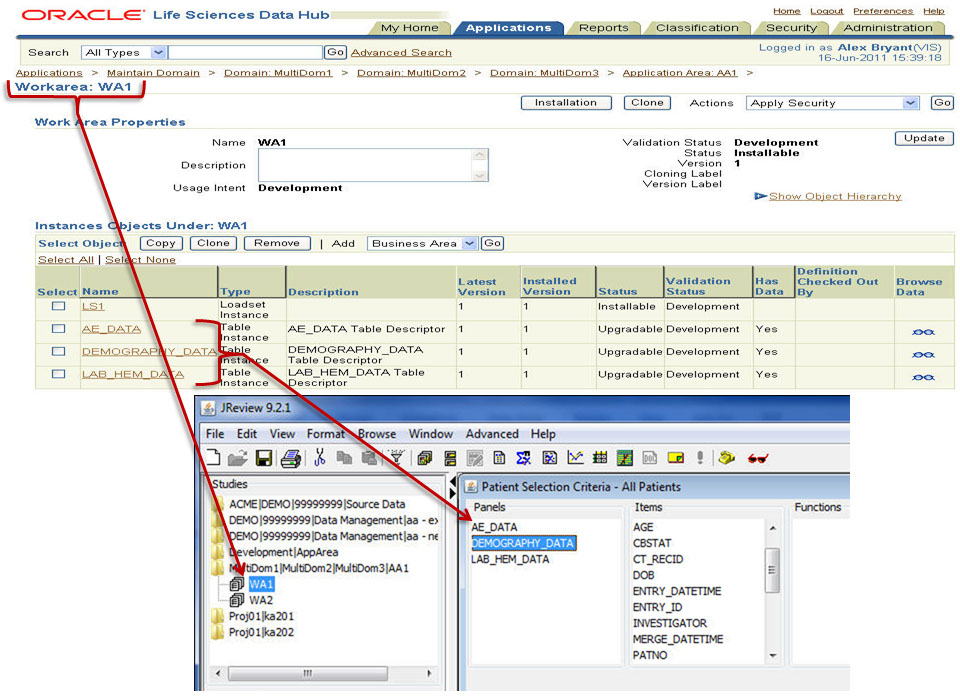The image size is (960, 700).
Task: Click the New document icon in JReview toolbar
Action: 213,457
